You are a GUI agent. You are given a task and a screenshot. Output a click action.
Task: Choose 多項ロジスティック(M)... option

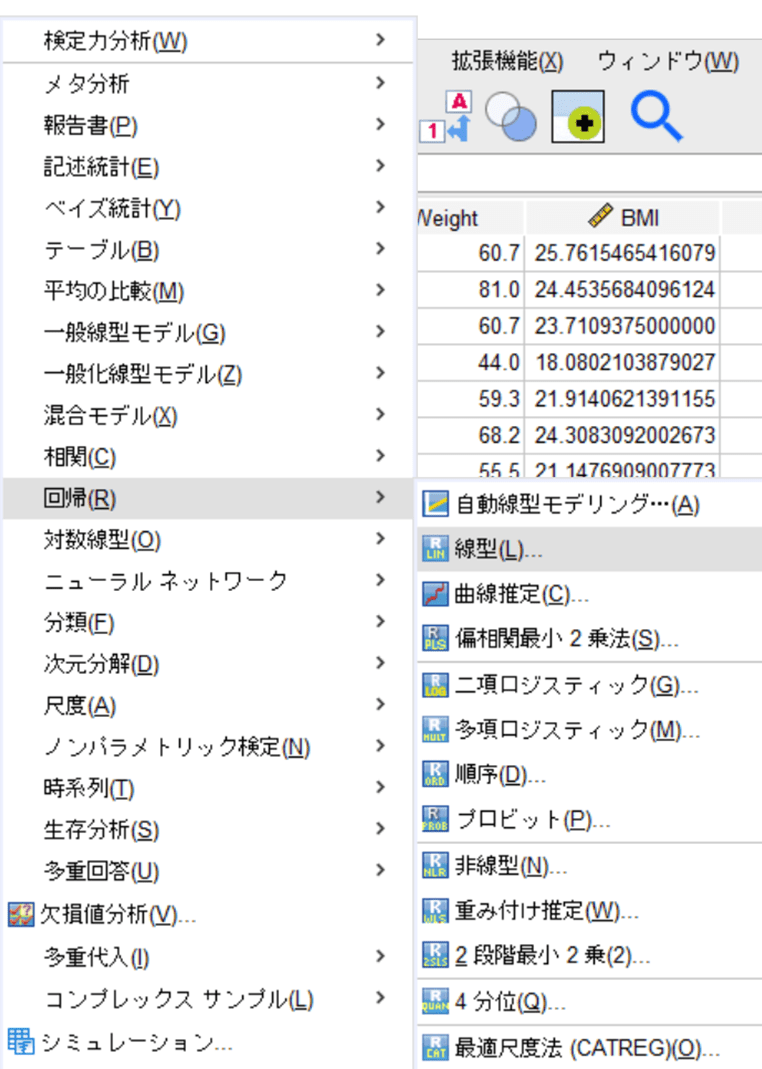[x=589, y=730]
